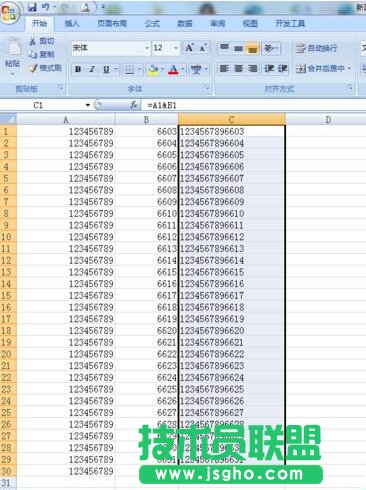Open the Developer (开发工具) tab
The width and height of the screenshot is (366, 490).
point(290,24)
